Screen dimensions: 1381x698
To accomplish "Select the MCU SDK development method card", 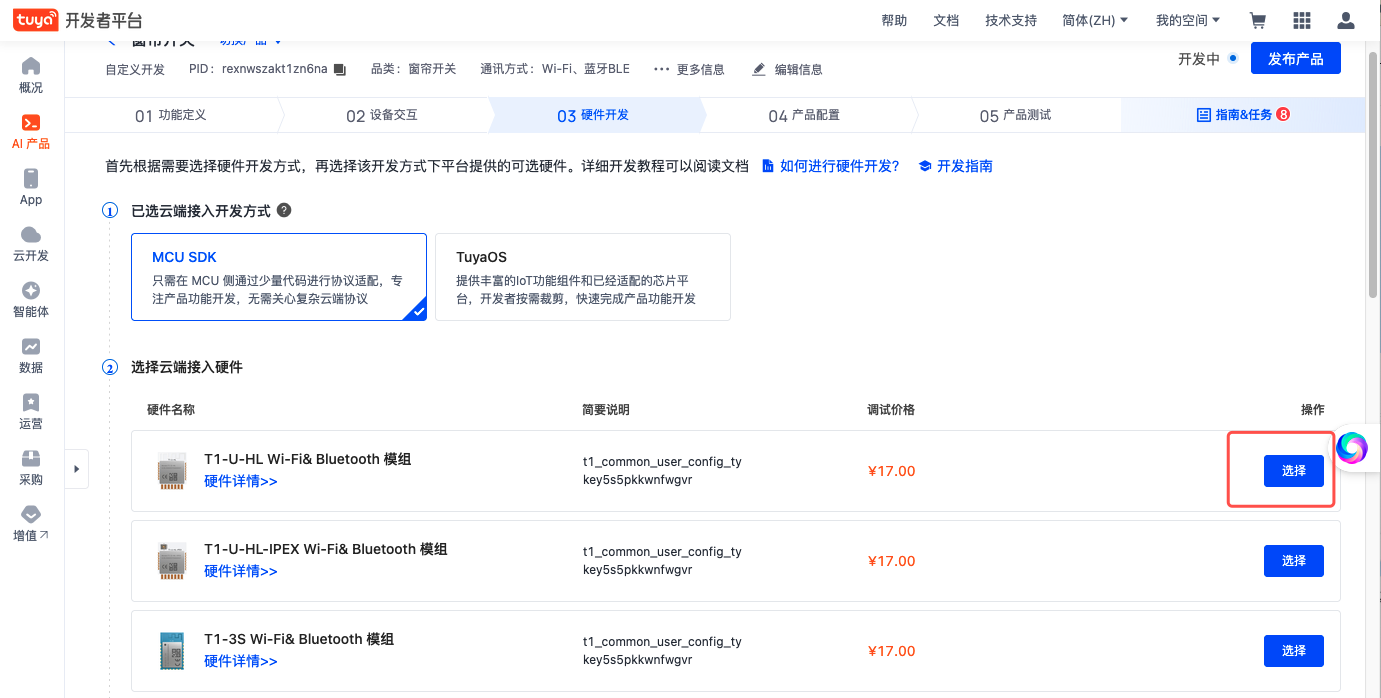I will point(279,277).
